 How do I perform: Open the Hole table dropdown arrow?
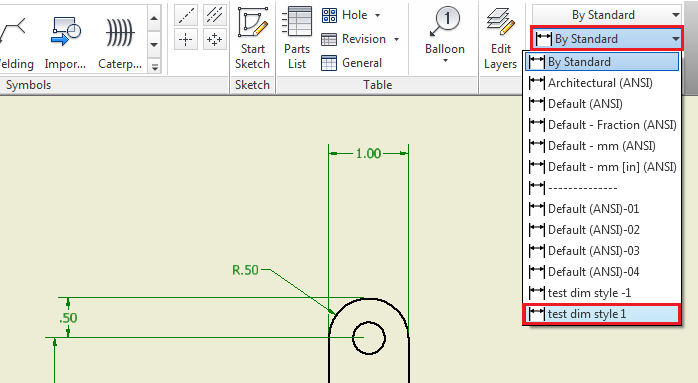[x=377, y=16]
